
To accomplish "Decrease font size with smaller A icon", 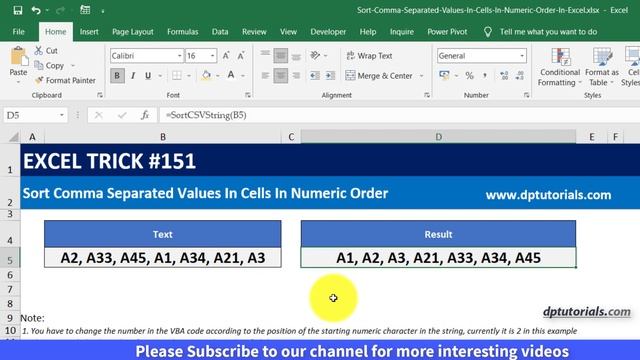I will point(241,56).
